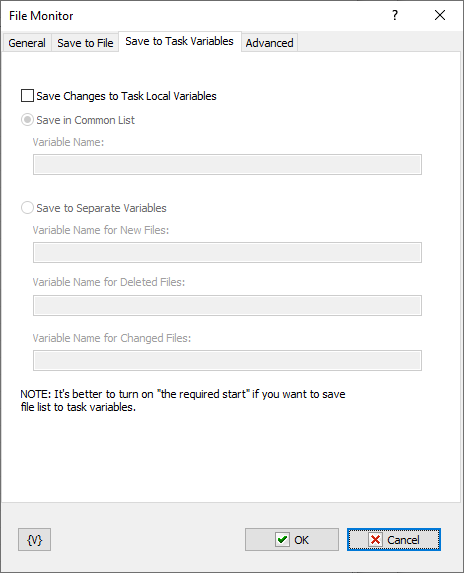Open the Save to File tab
Screen dimensions: 464x573
point(85,43)
